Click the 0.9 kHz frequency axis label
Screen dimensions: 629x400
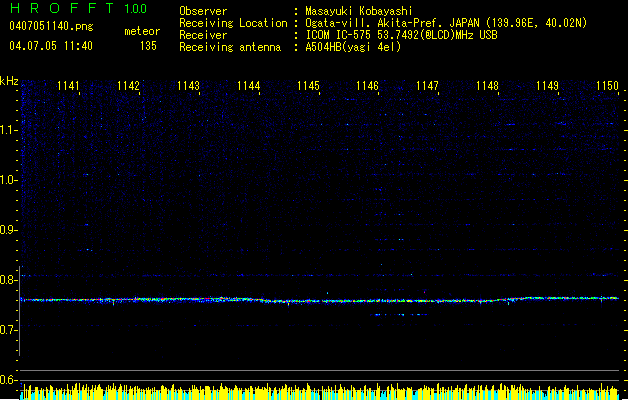[8, 230]
